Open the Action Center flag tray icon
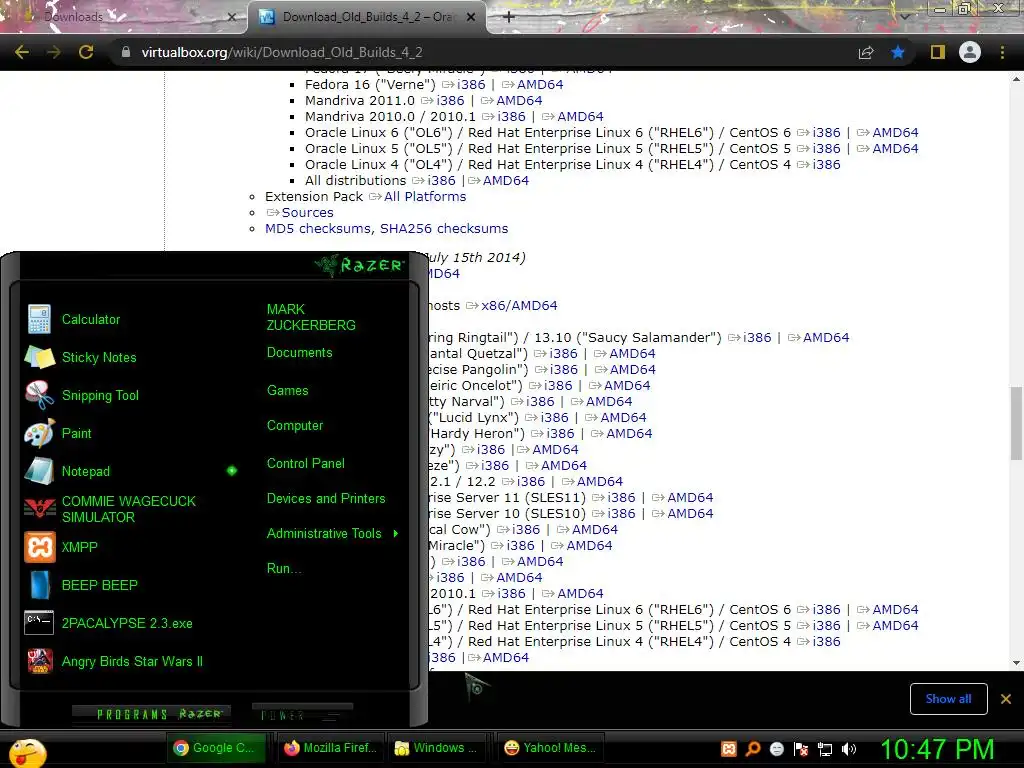The height and width of the screenshot is (768, 1024). tap(801, 748)
